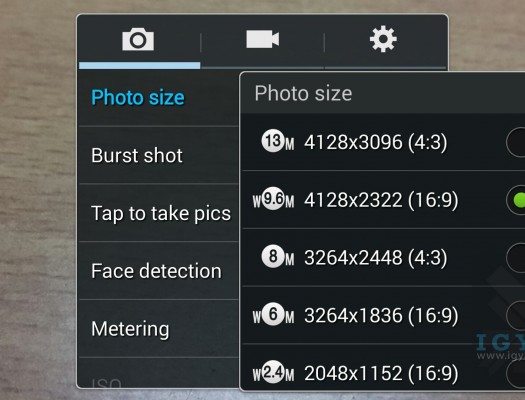
Task: Open the Tap to take pics setting
Action: (x=159, y=213)
